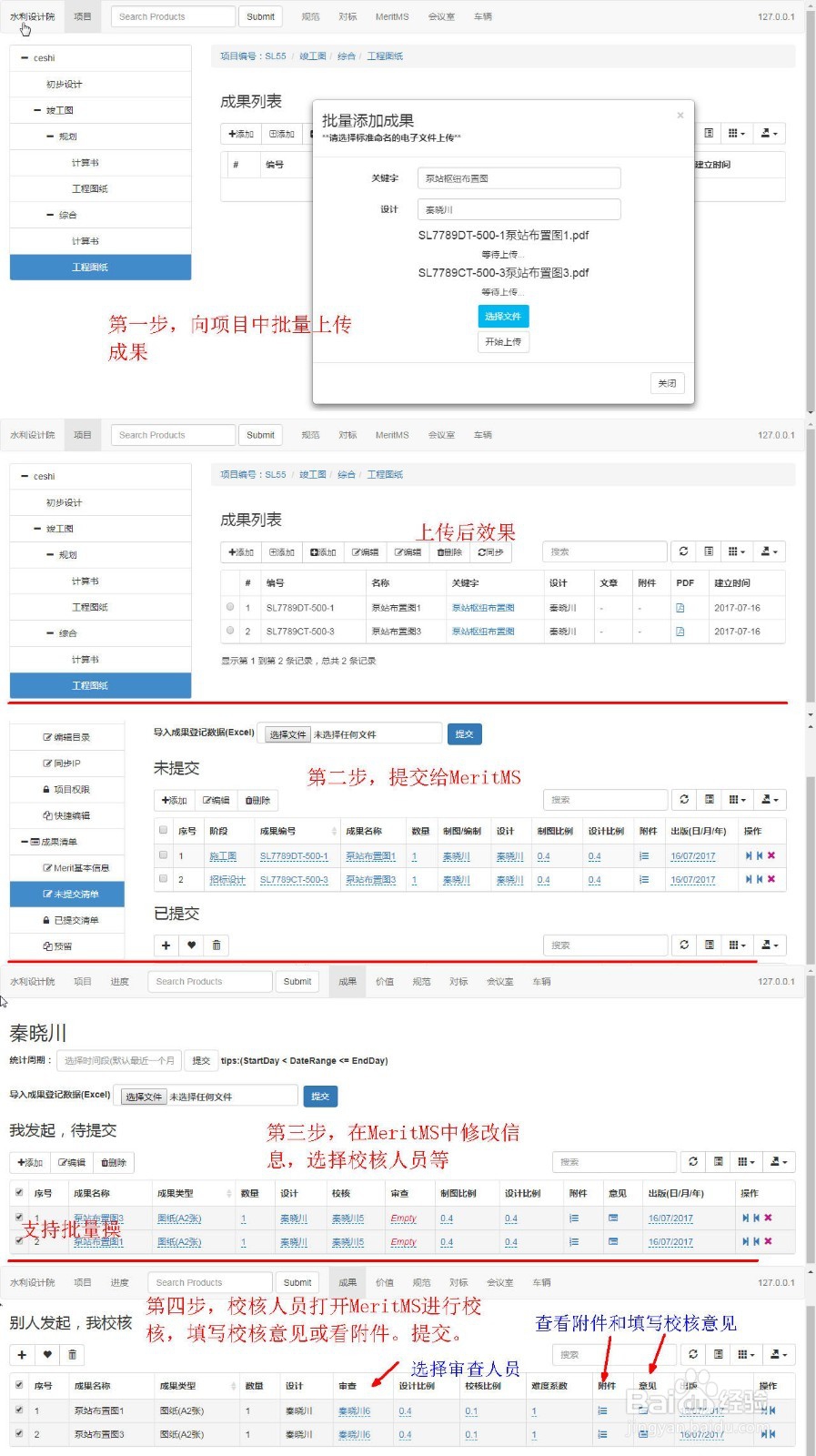Click 搜索 box in 上传后效果 成果列表 toolbar
The image size is (816, 1456).
pyautogui.click(x=605, y=551)
